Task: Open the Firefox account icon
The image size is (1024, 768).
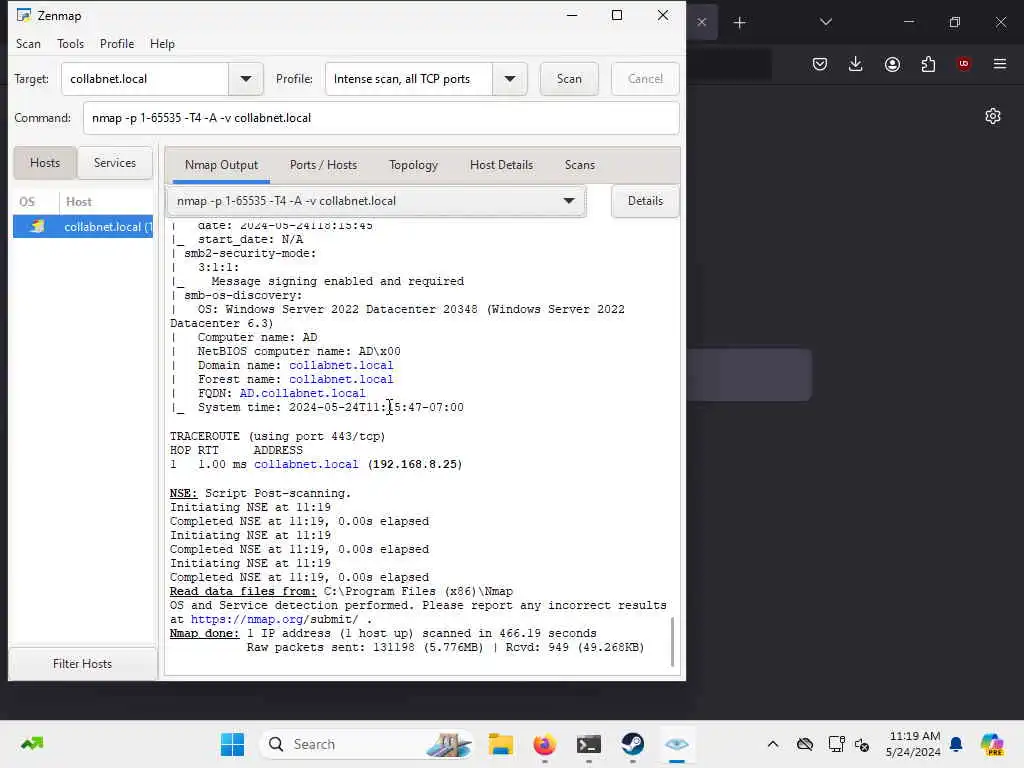Action: [892, 64]
